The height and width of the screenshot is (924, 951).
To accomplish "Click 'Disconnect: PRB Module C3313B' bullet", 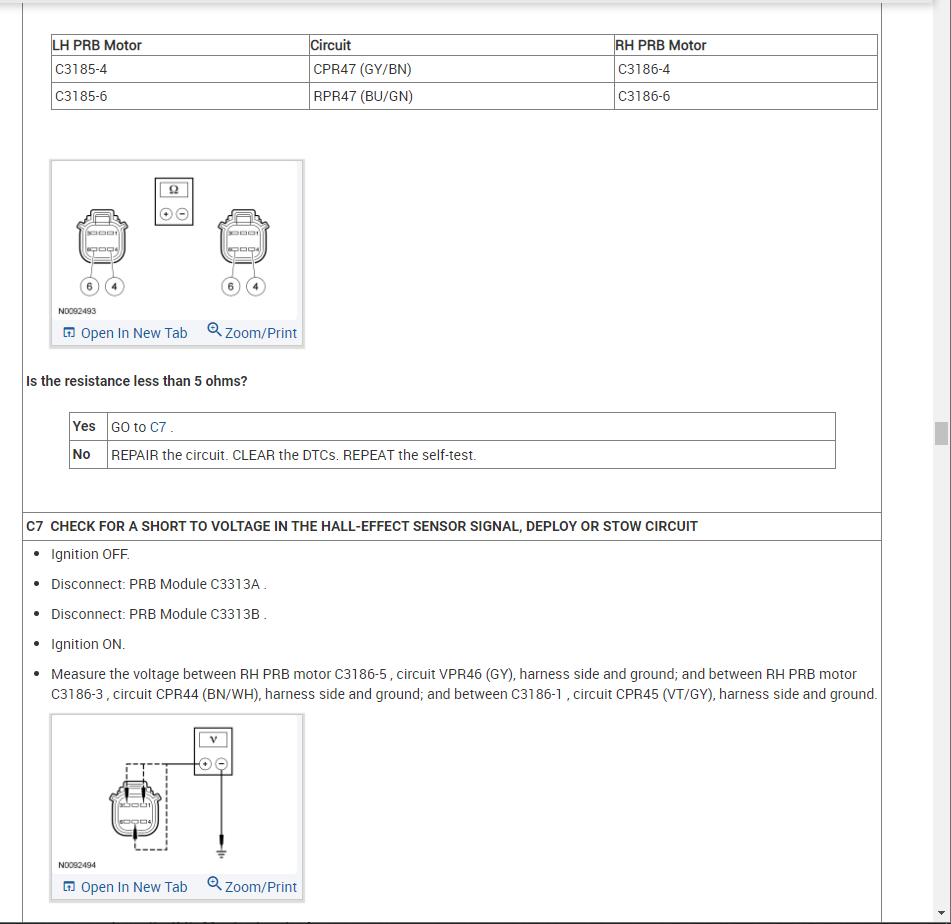I will pos(159,614).
